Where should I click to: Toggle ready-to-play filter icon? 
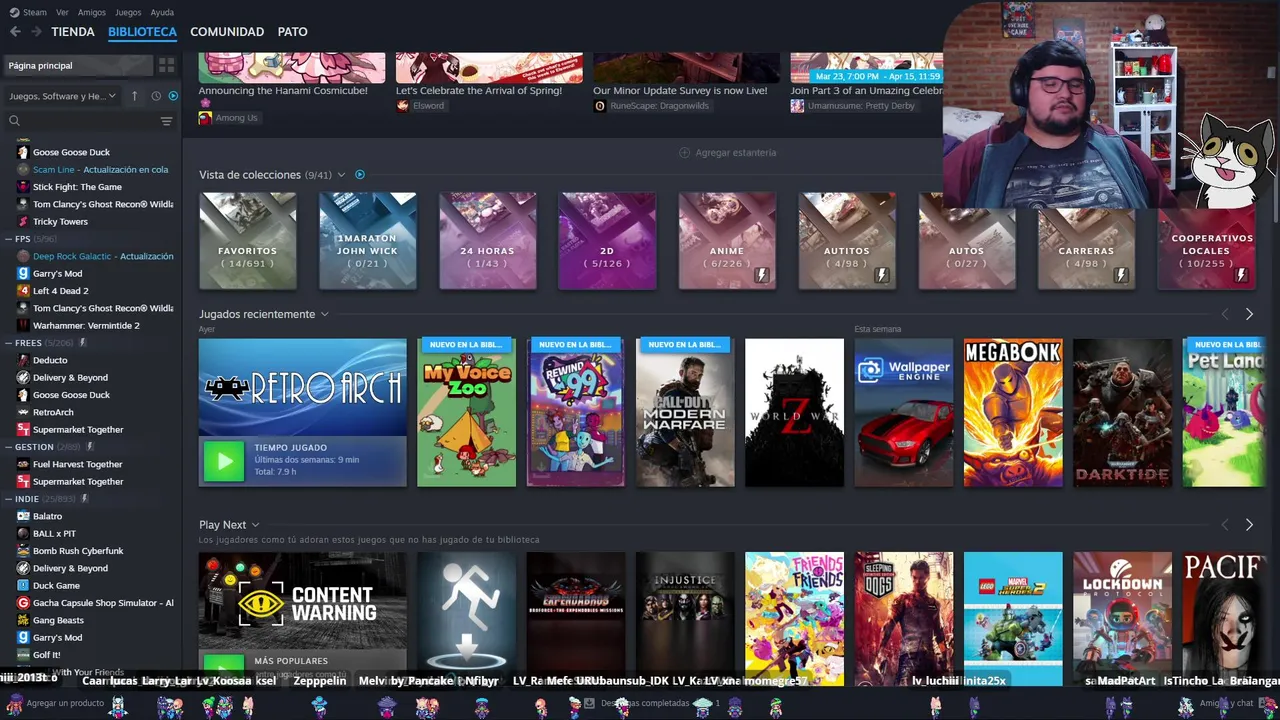(x=173, y=96)
